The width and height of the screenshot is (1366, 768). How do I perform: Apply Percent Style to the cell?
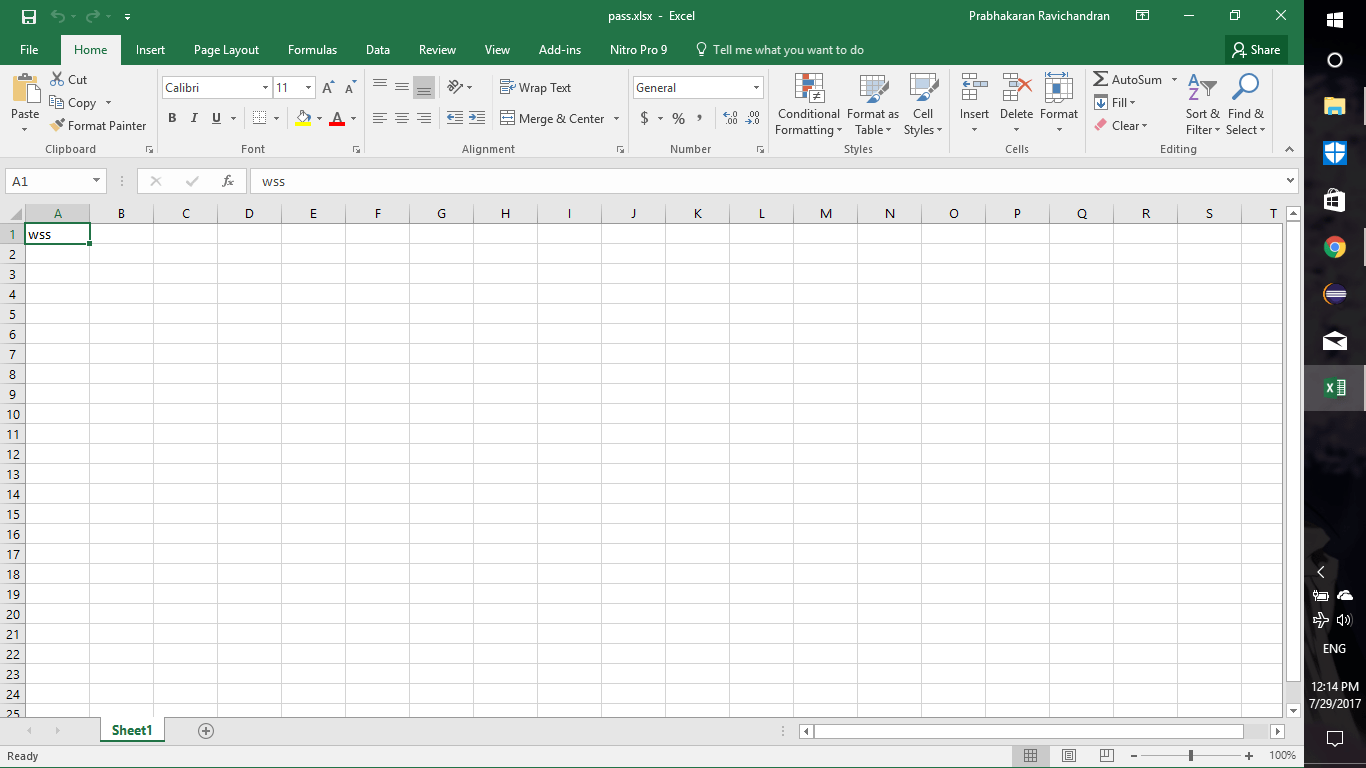pyautogui.click(x=678, y=118)
